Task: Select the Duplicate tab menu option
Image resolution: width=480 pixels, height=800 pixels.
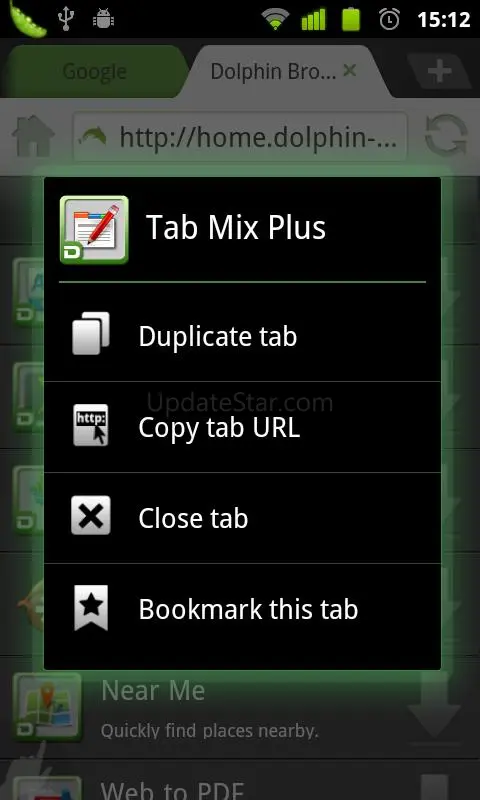Action: [242, 336]
